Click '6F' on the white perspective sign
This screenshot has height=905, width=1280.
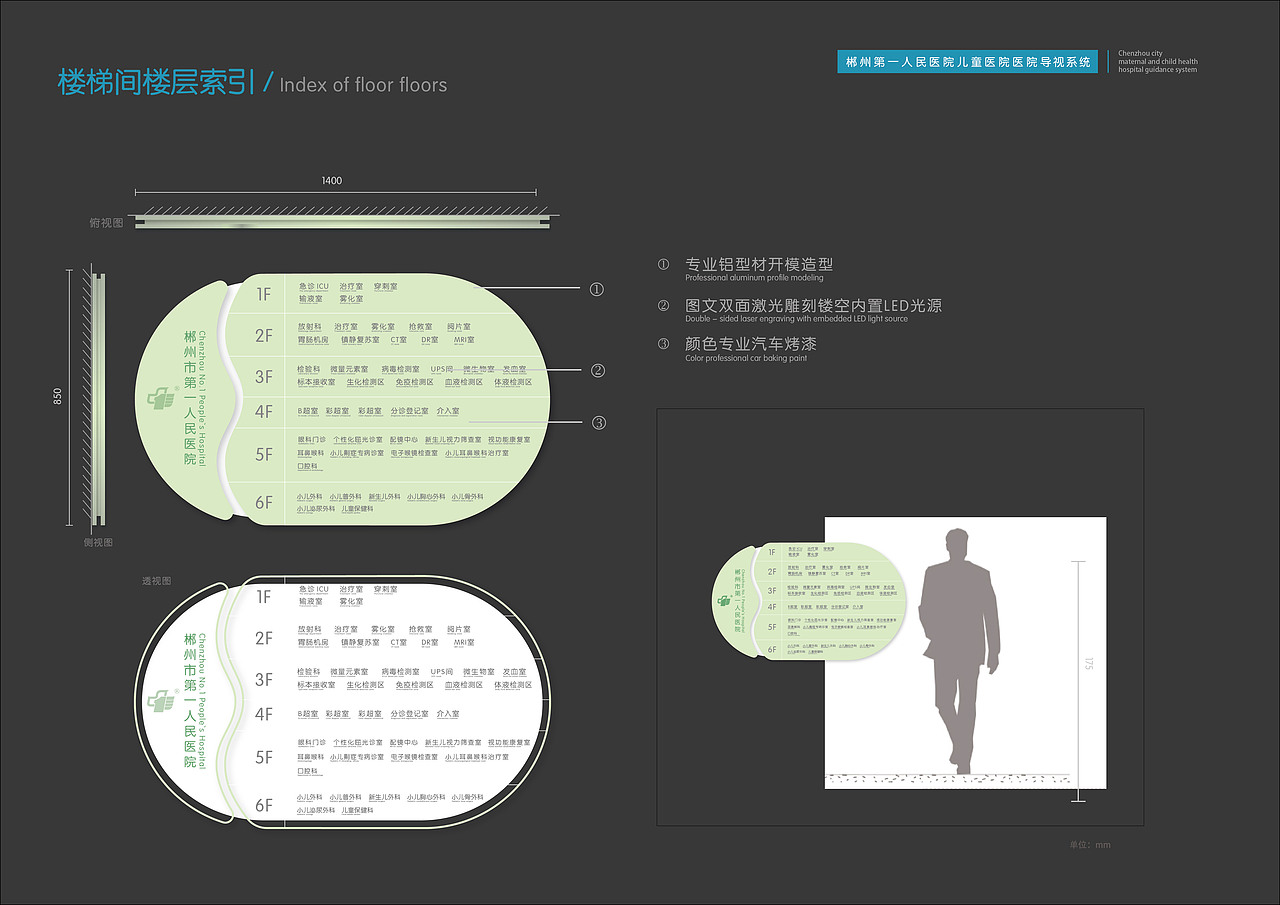pyautogui.click(x=264, y=805)
